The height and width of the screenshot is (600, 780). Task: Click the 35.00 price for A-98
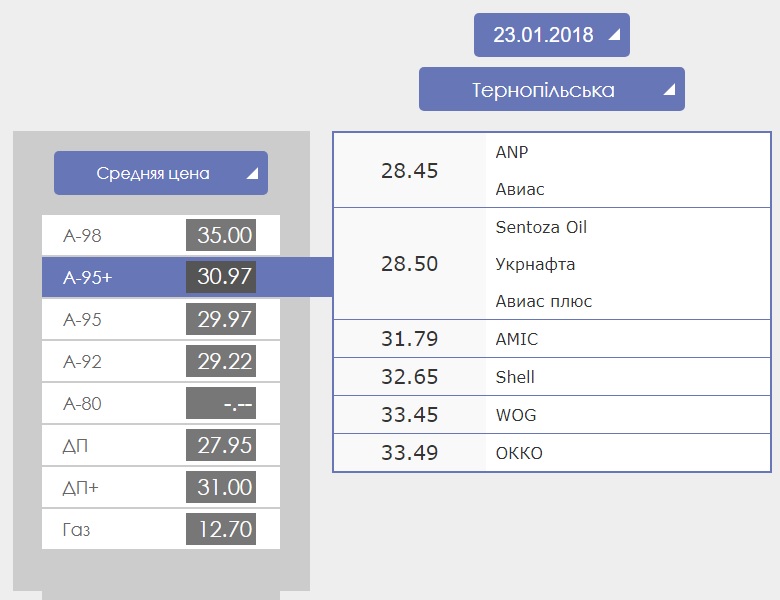221,235
